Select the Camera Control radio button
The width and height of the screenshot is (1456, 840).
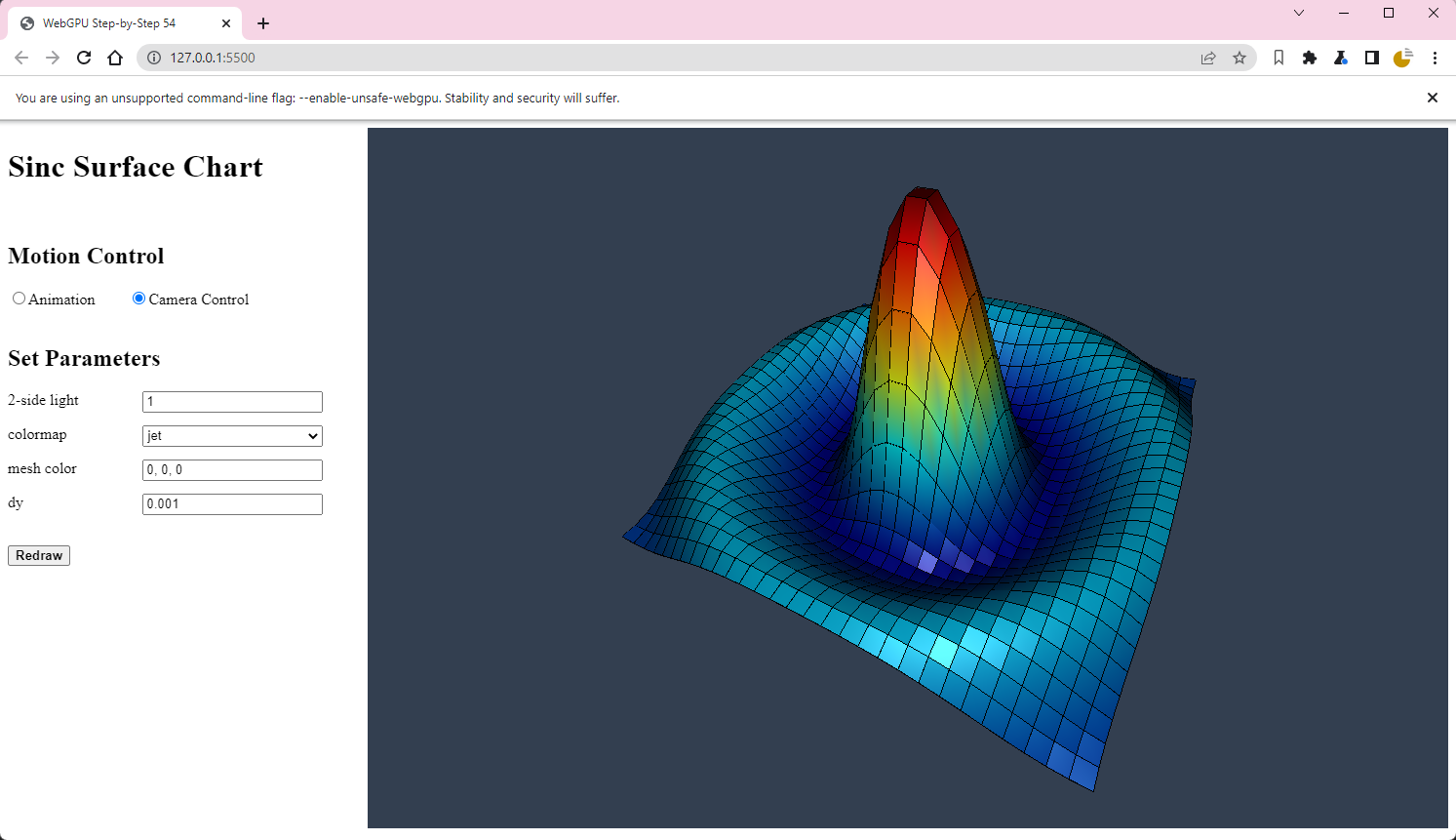click(138, 299)
